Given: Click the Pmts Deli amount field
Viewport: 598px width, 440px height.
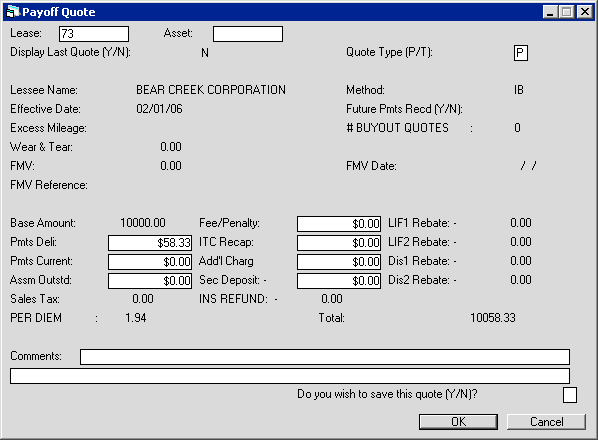Looking at the screenshot, I should [x=150, y=243].
